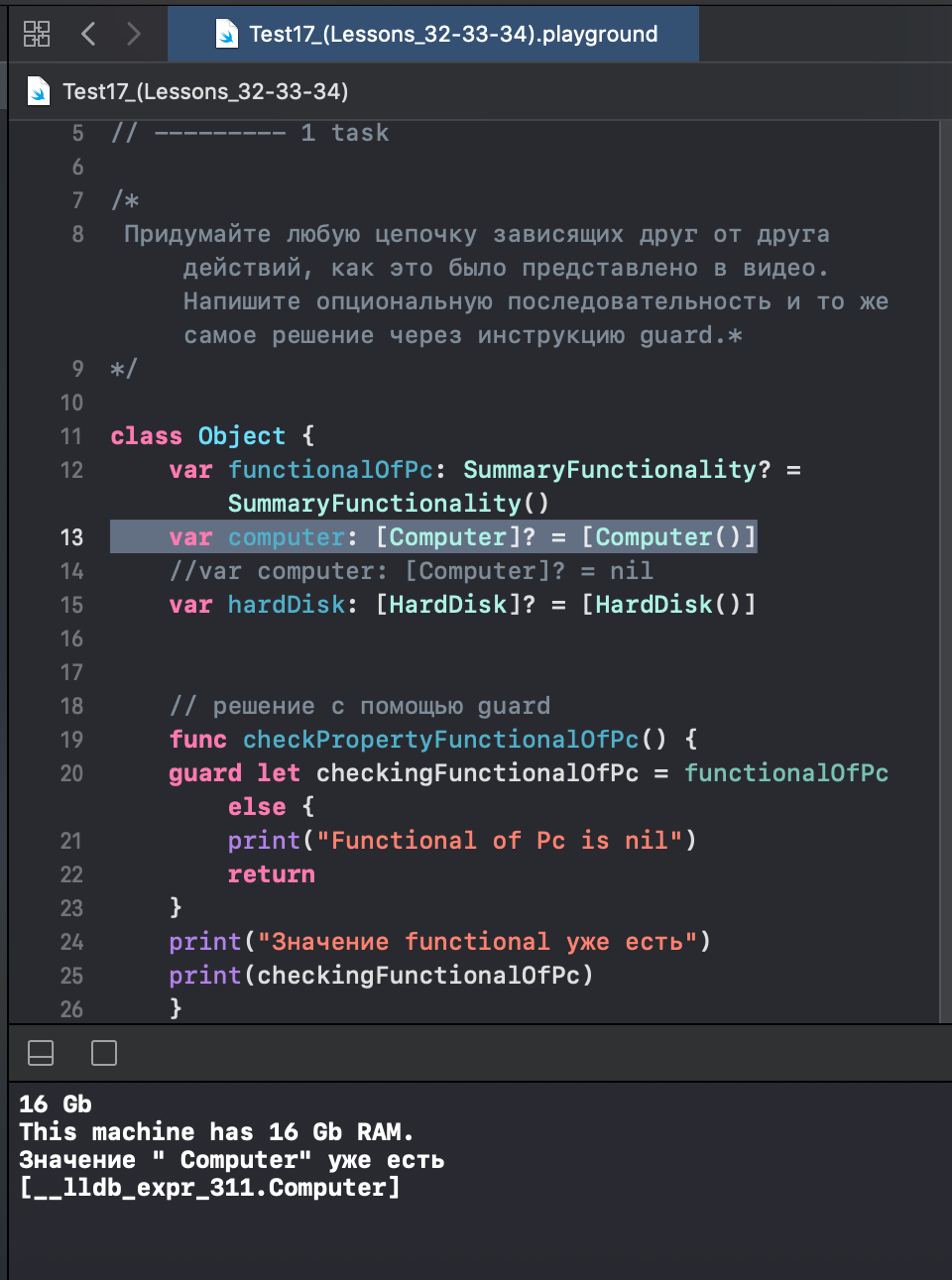The height and width of the screenshot is (1280, 952).
Task: Click console line 'This machine has 16 Gb RAM.'
Action: pyautogui.click(x=216, y=1132)
